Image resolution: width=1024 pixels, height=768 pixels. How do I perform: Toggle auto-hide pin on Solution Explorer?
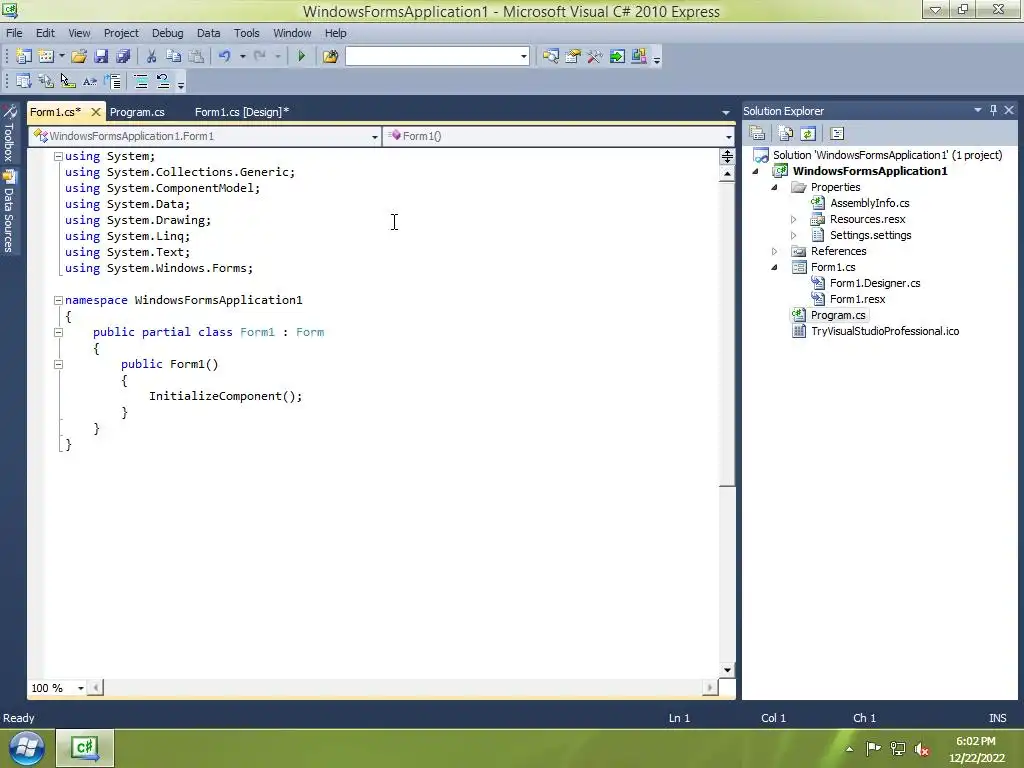[993, 110]
